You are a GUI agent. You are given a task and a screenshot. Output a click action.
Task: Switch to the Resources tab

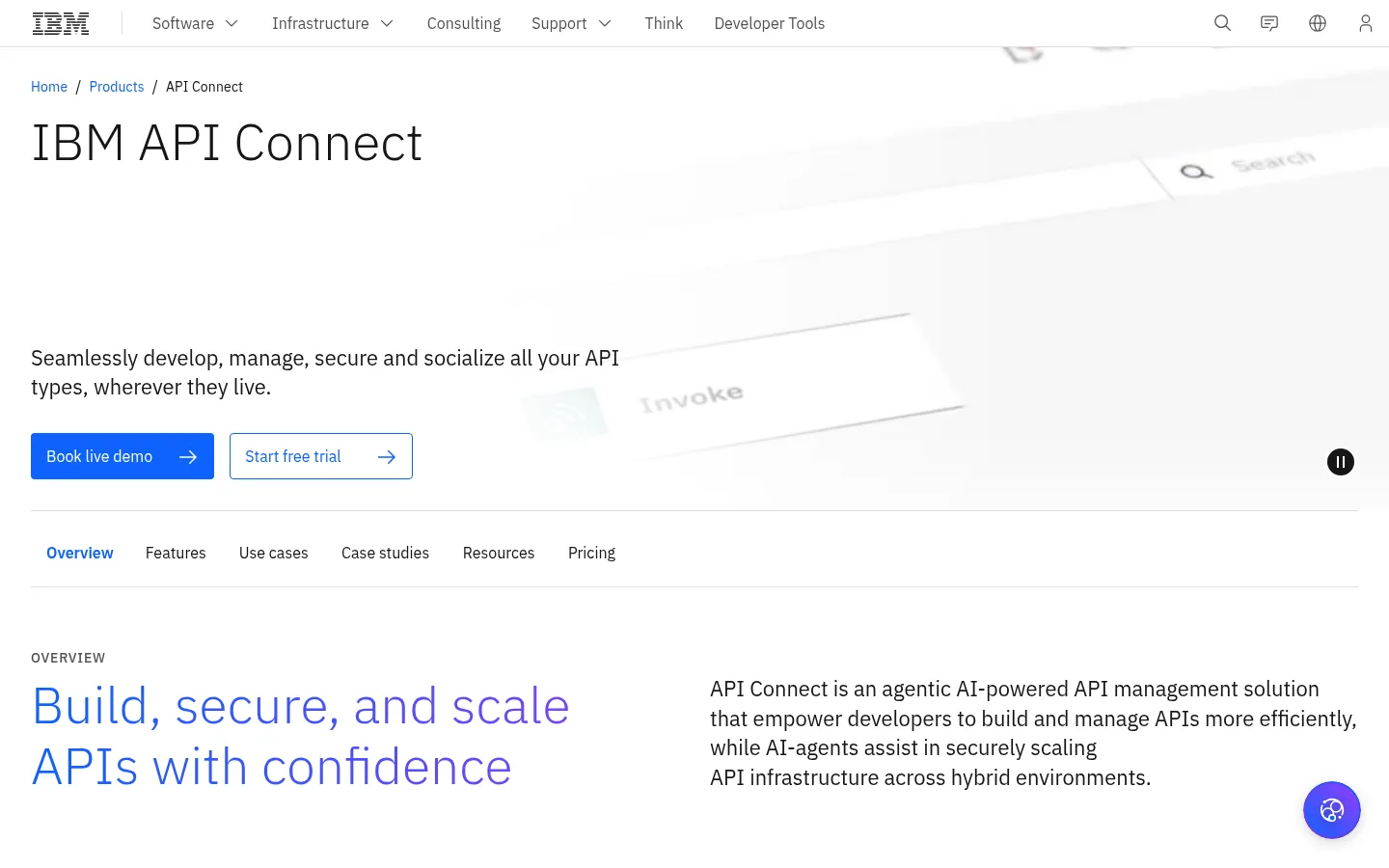[499, 553]
